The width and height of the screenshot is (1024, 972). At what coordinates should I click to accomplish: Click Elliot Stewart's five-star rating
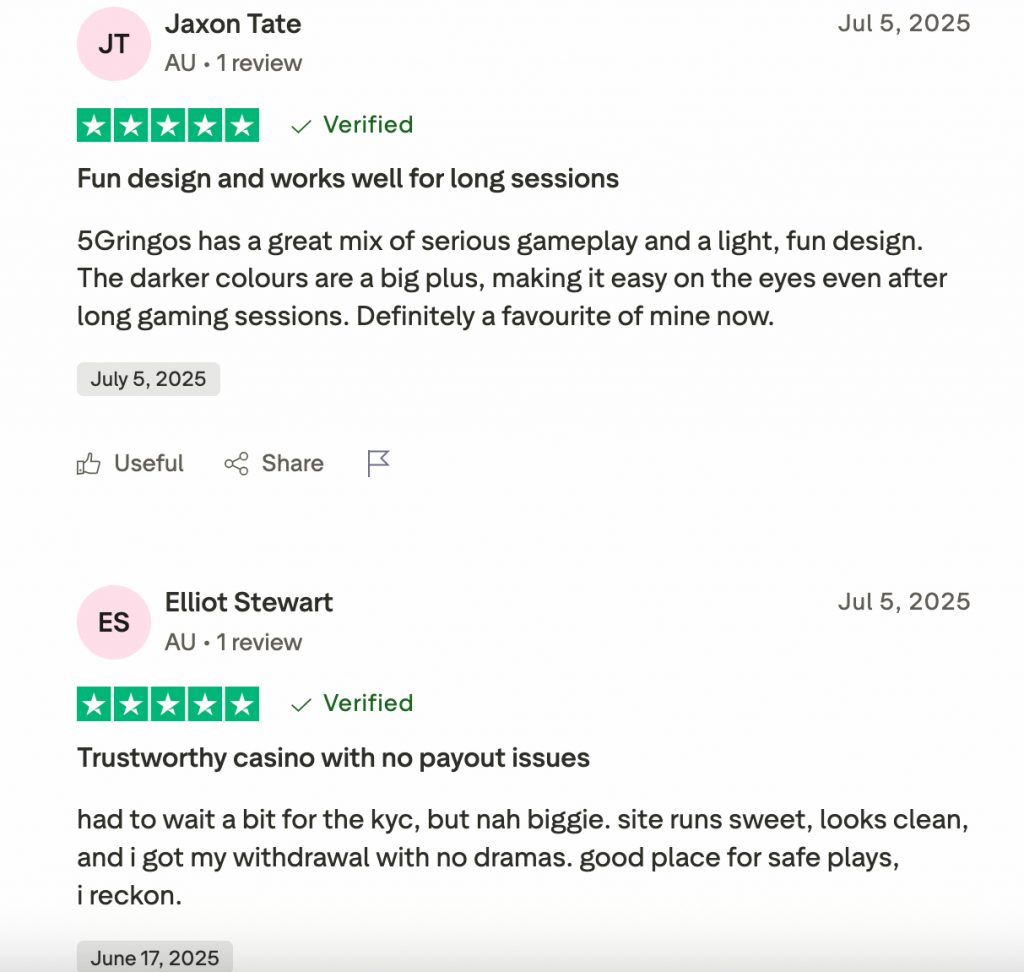168,704
